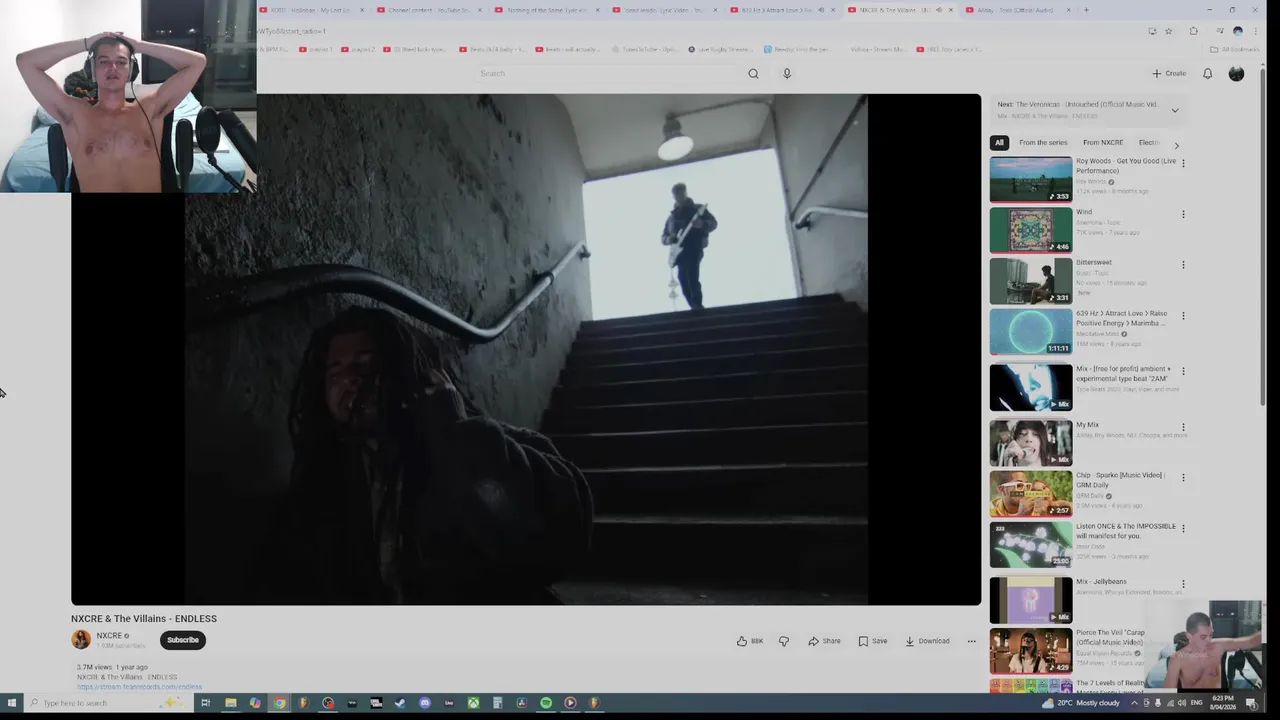
Task: Open the notifications bell
Action: click(x=1207, y=73)
